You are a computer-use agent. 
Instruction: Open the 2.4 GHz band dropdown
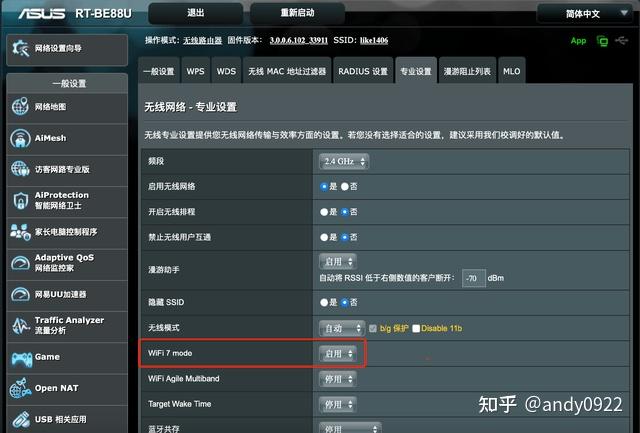344,162
